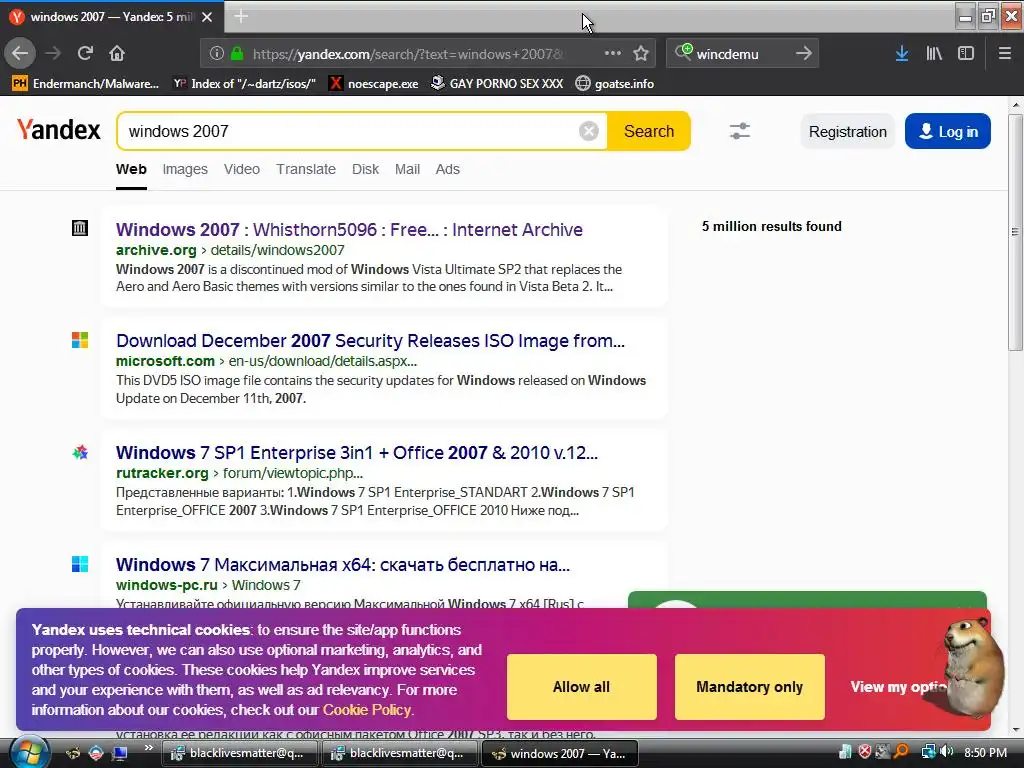Open the Translate tab
Image resolution: width=1024 pixels, height=768 pixels.
tap(306, 169)
